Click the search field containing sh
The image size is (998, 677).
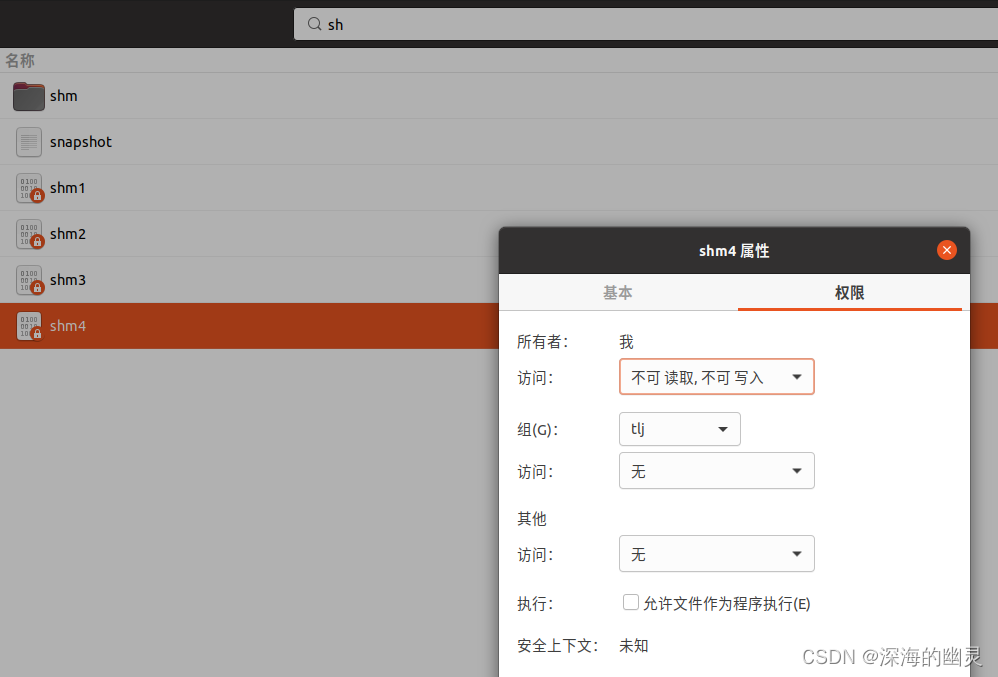point(500,23)
